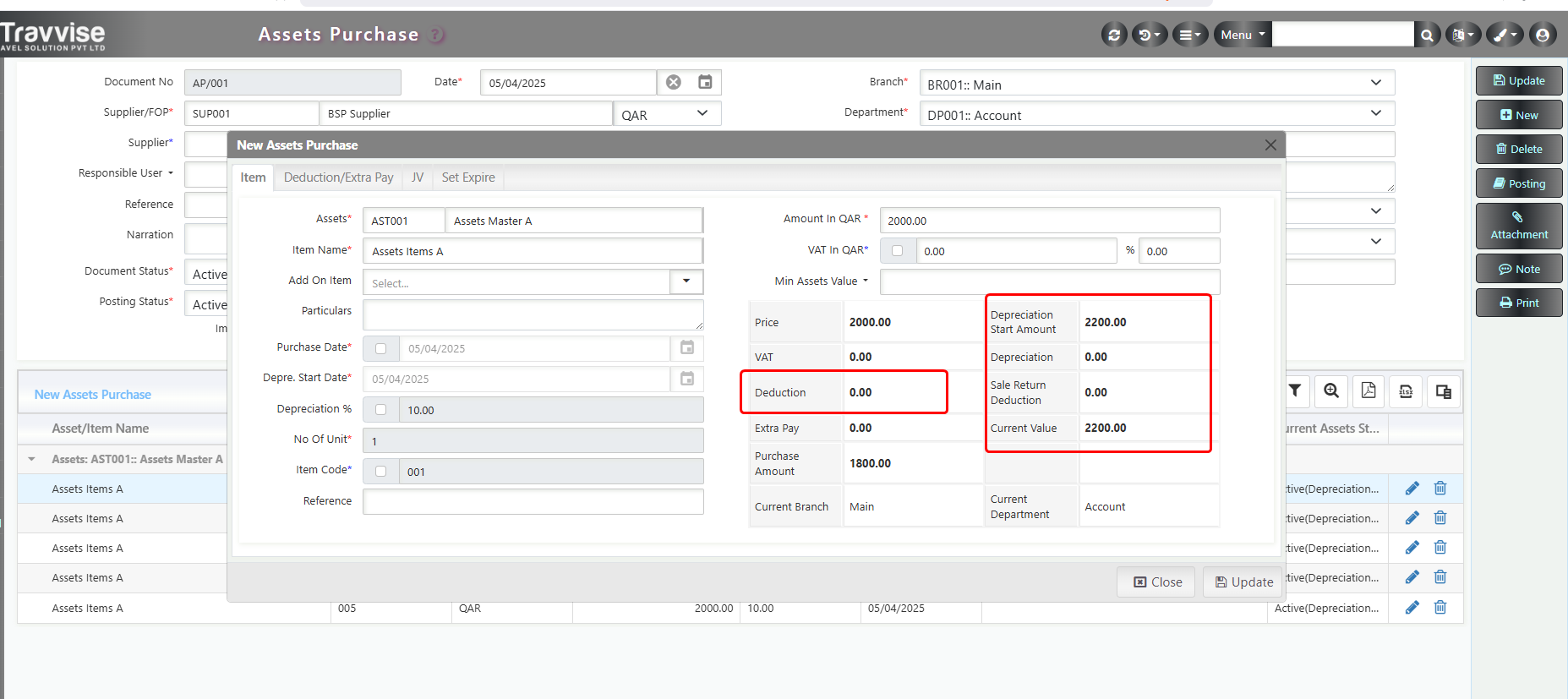The width and height of the screenshot is (1568, 699).
Task: Click the help question mark beside Assets Purchase
Action: coord(436,35)
